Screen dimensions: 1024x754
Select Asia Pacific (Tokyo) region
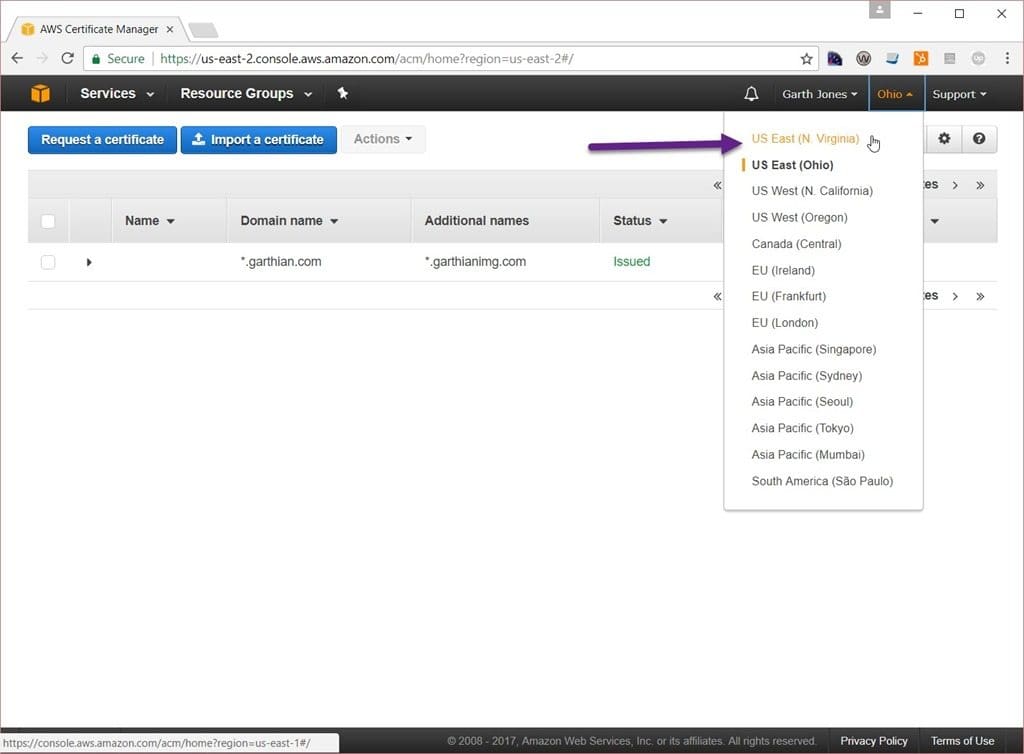(x=802, y=428)
